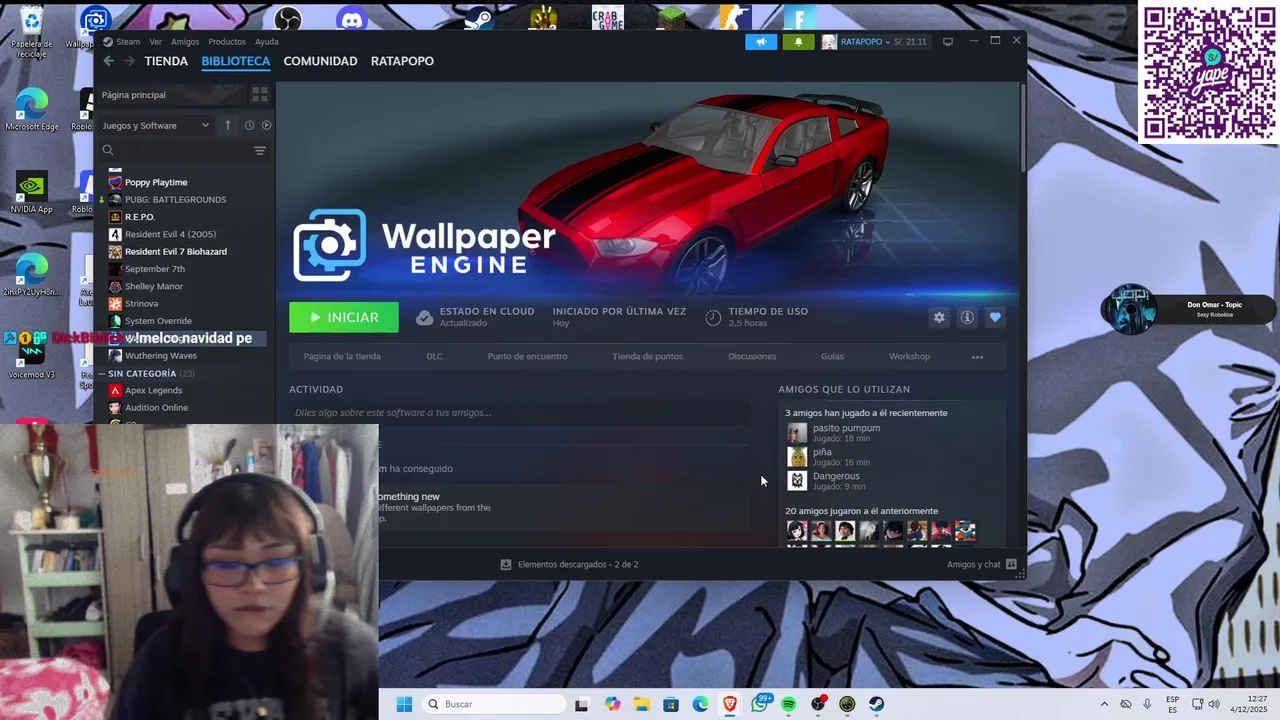Click the sort ascending arrow in library sidebar

[227, 125]
